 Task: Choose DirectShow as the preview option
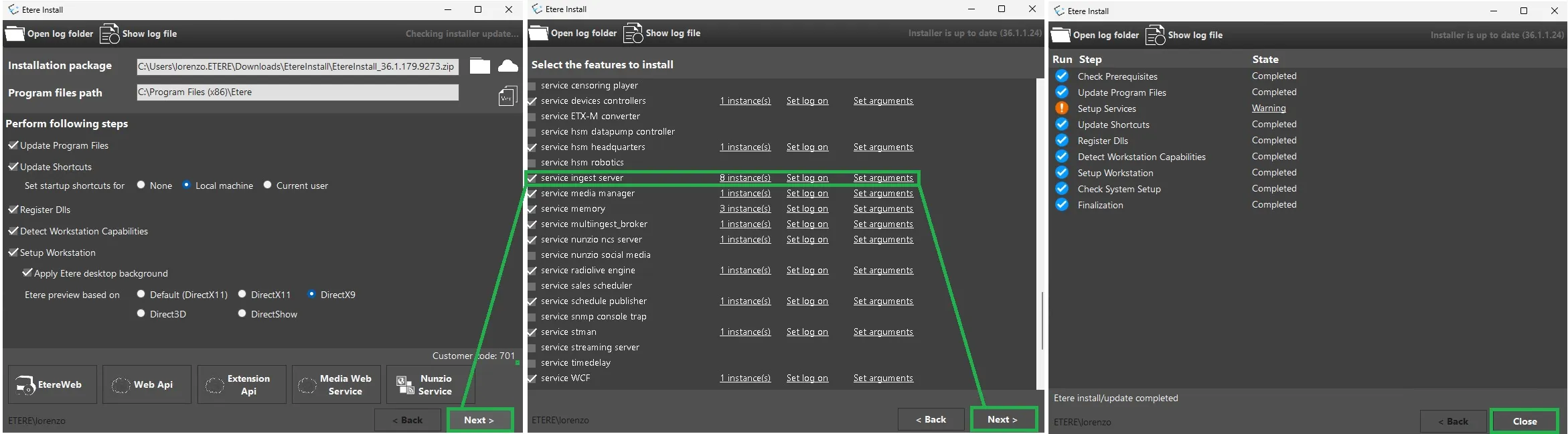242,313
